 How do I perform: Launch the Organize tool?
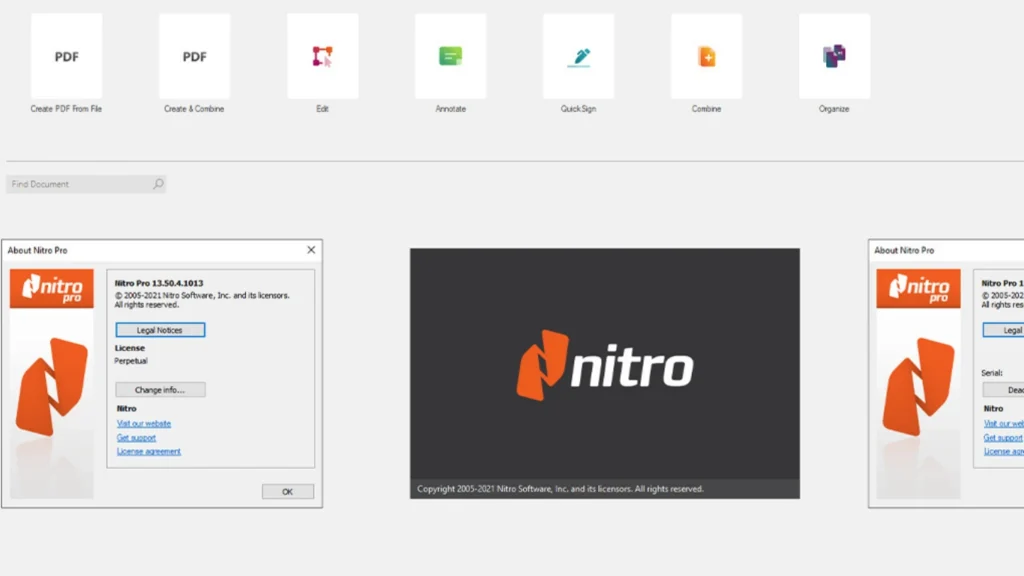(833, 57)
